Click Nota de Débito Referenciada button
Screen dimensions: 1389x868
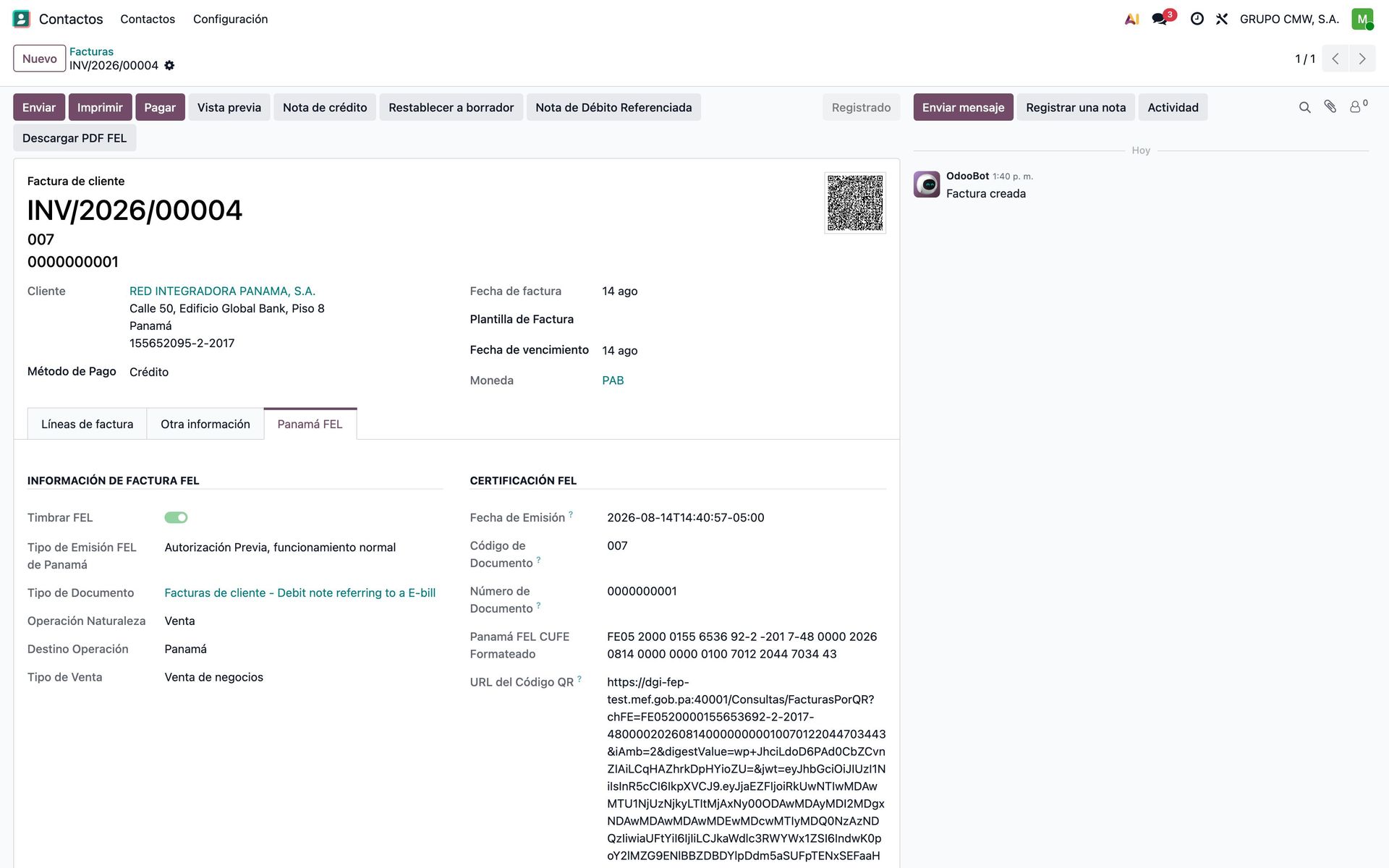click(x=613, y=107)
